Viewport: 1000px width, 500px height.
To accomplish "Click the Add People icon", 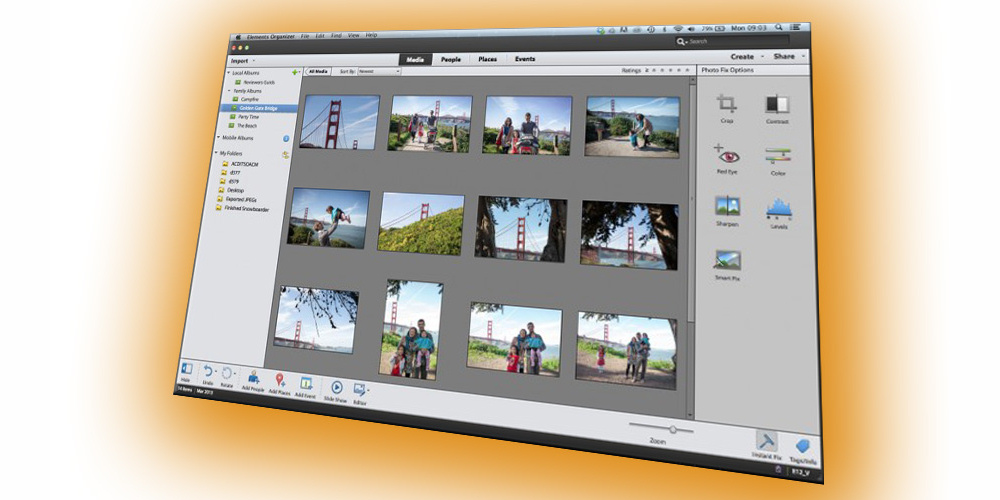I will pyautogui.click(x=253, y=380).
